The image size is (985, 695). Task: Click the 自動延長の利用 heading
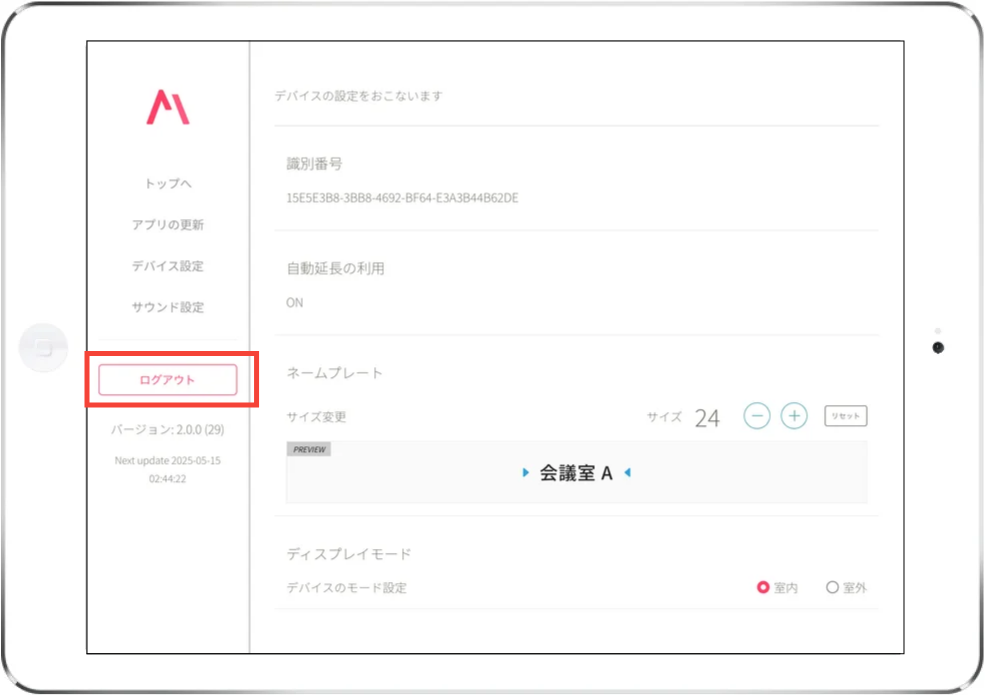335,268
